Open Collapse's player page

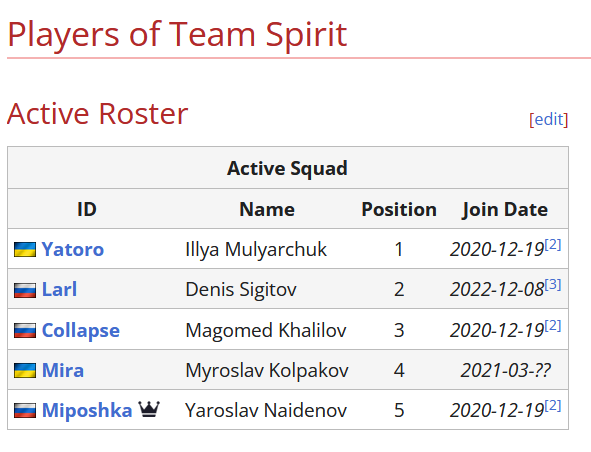click(x=81, y=331)
